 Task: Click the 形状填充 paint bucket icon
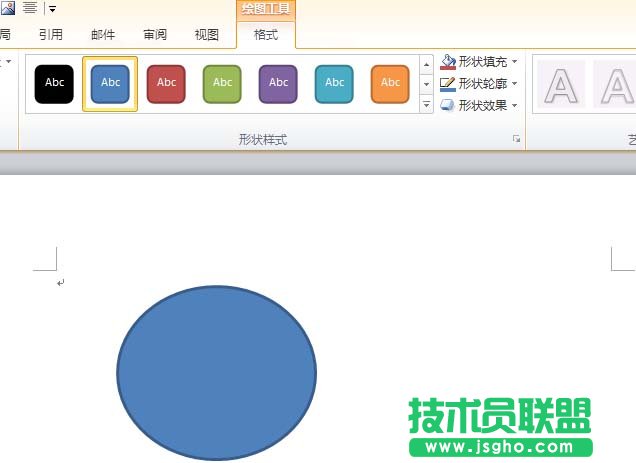click(x=448, y=62)
